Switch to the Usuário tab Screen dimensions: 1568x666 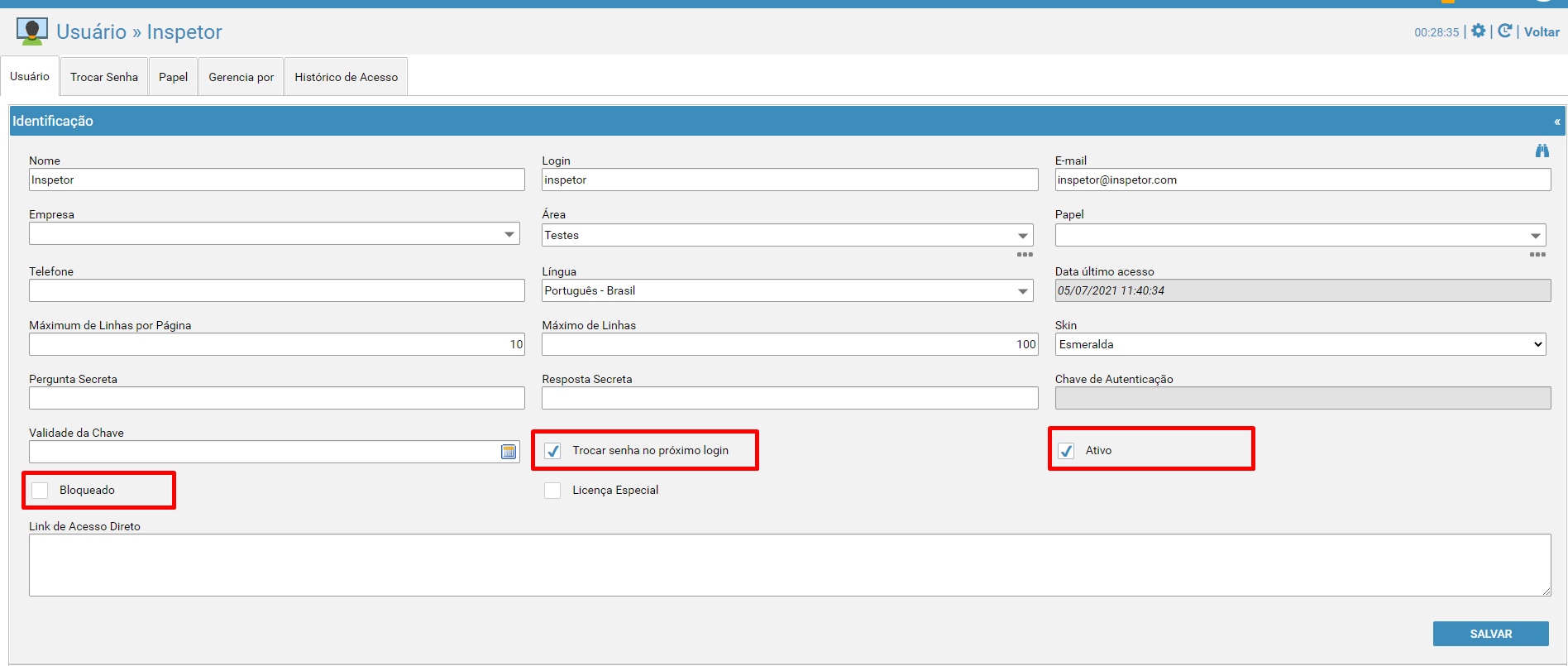[x=30, y=76]
